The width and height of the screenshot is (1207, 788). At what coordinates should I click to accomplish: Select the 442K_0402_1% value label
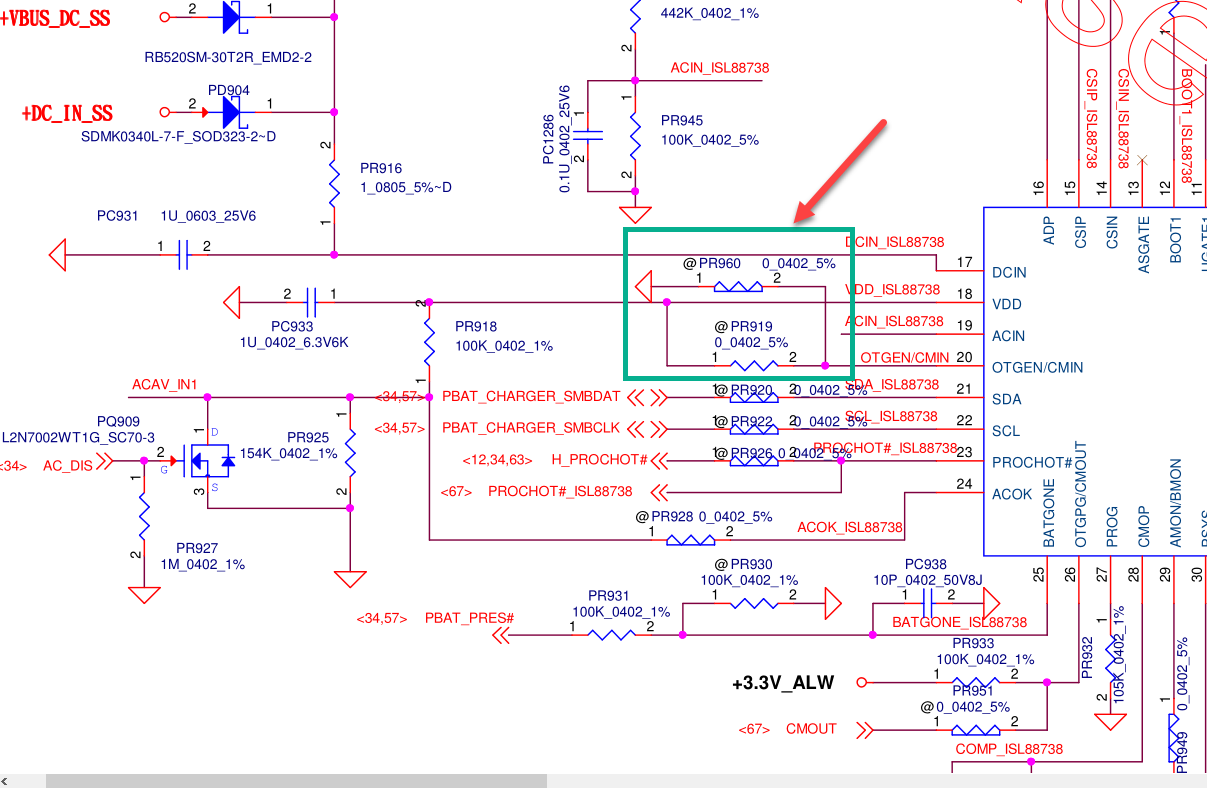pyautogui.click(x=709, y=14)
